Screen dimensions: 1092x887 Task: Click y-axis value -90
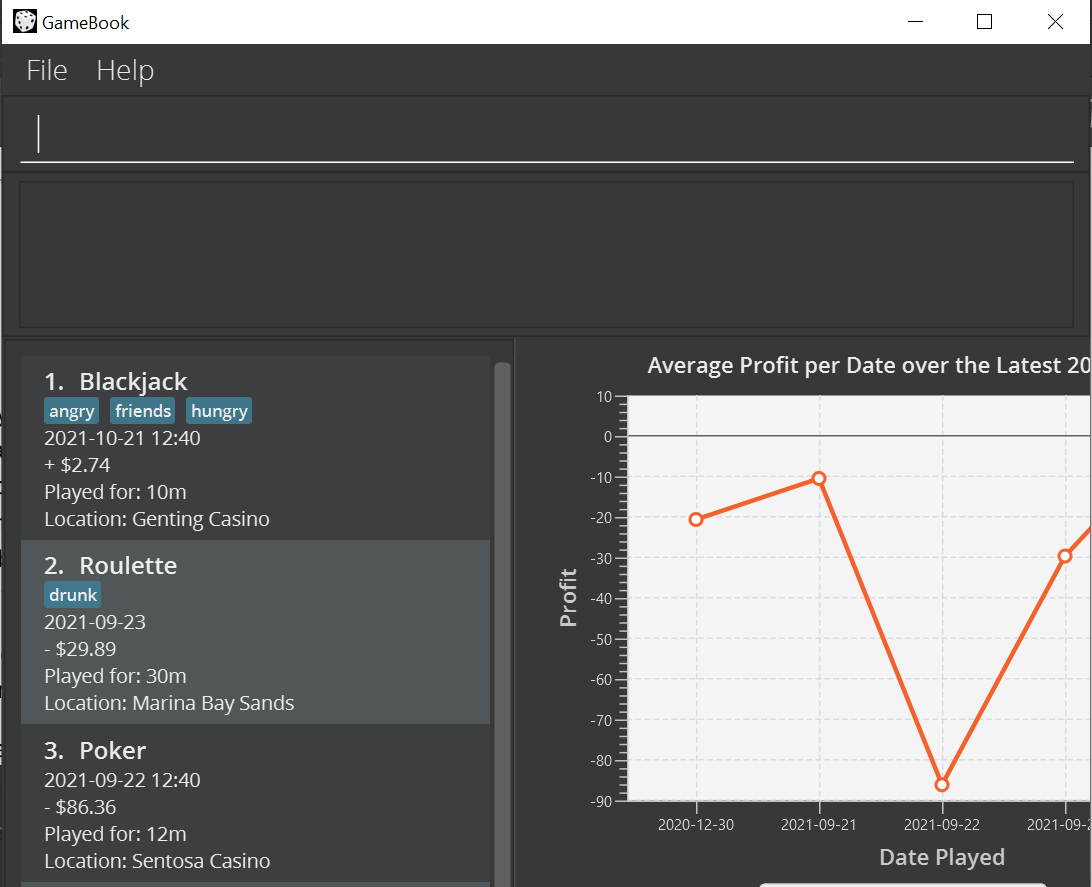[x=601, y=801]
